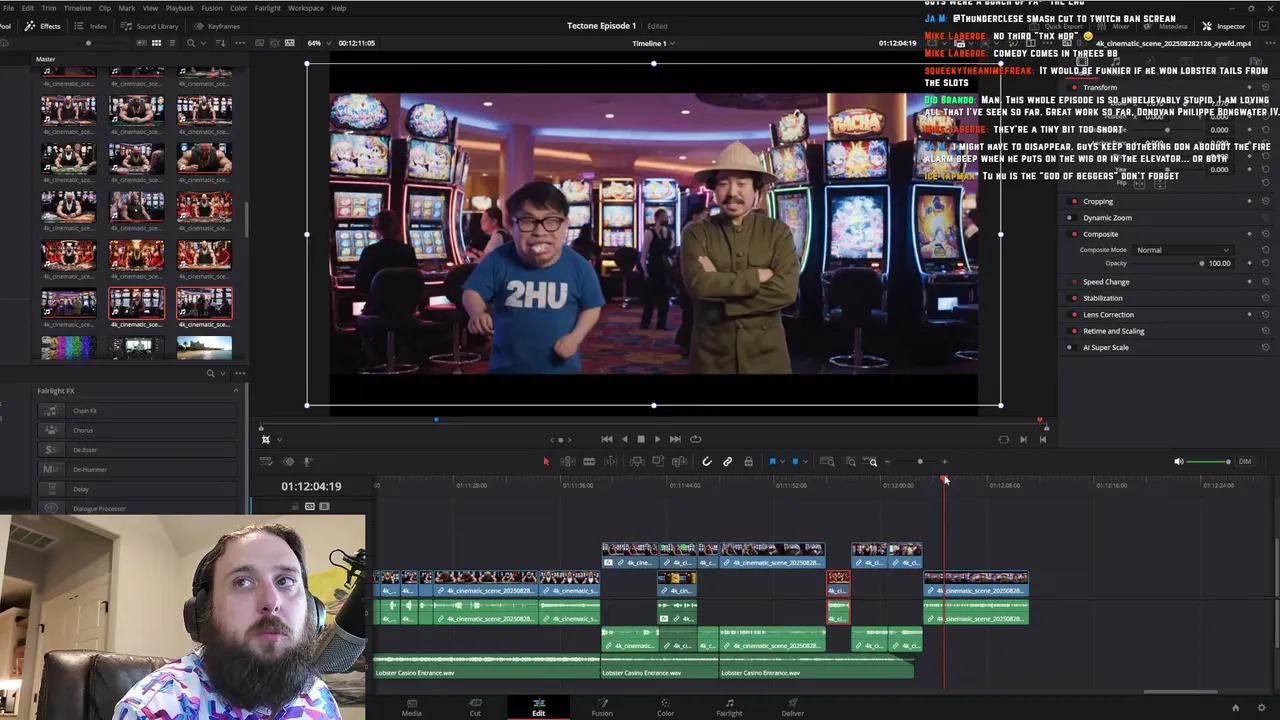This screenshot has height=720, width=1280.
Task: Click timeline zoom out minus button
Action: (887, 462)
